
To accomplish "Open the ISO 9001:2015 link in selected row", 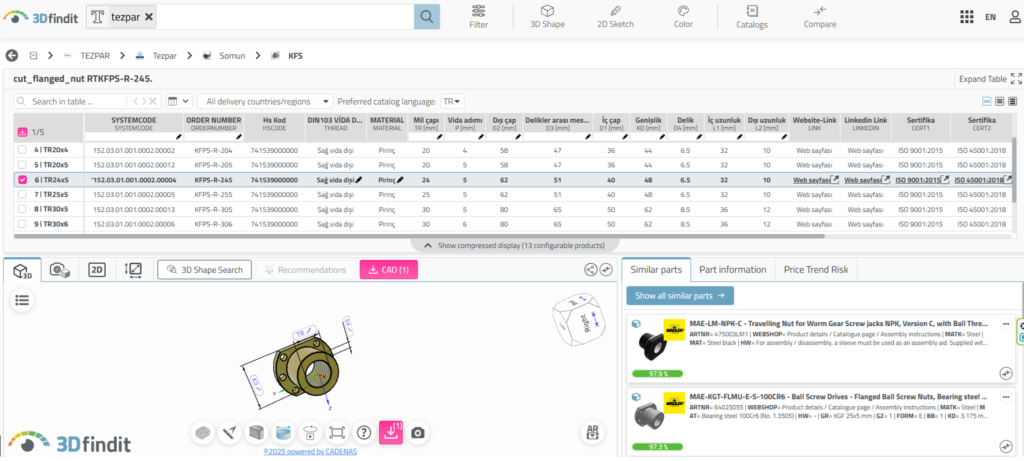I will pos(918,180).
